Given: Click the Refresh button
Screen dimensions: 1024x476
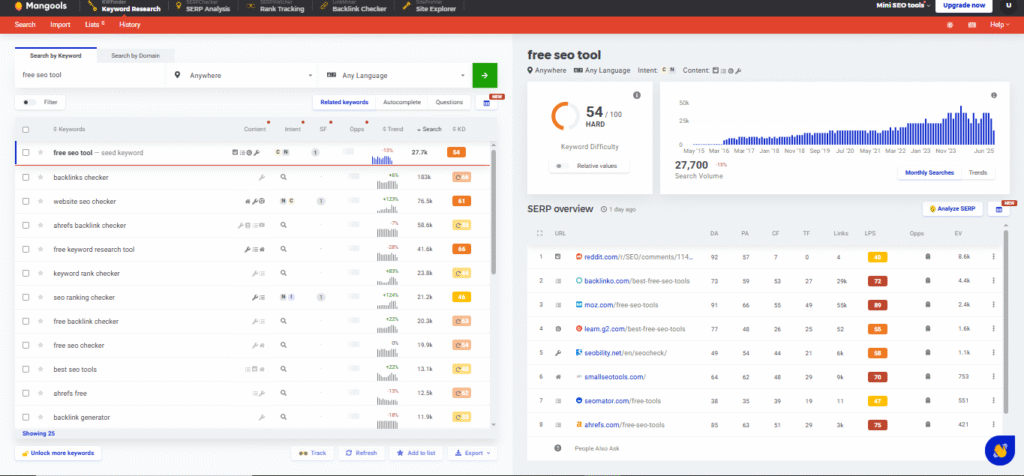Looking at the screenshot, I should (361, 452).
